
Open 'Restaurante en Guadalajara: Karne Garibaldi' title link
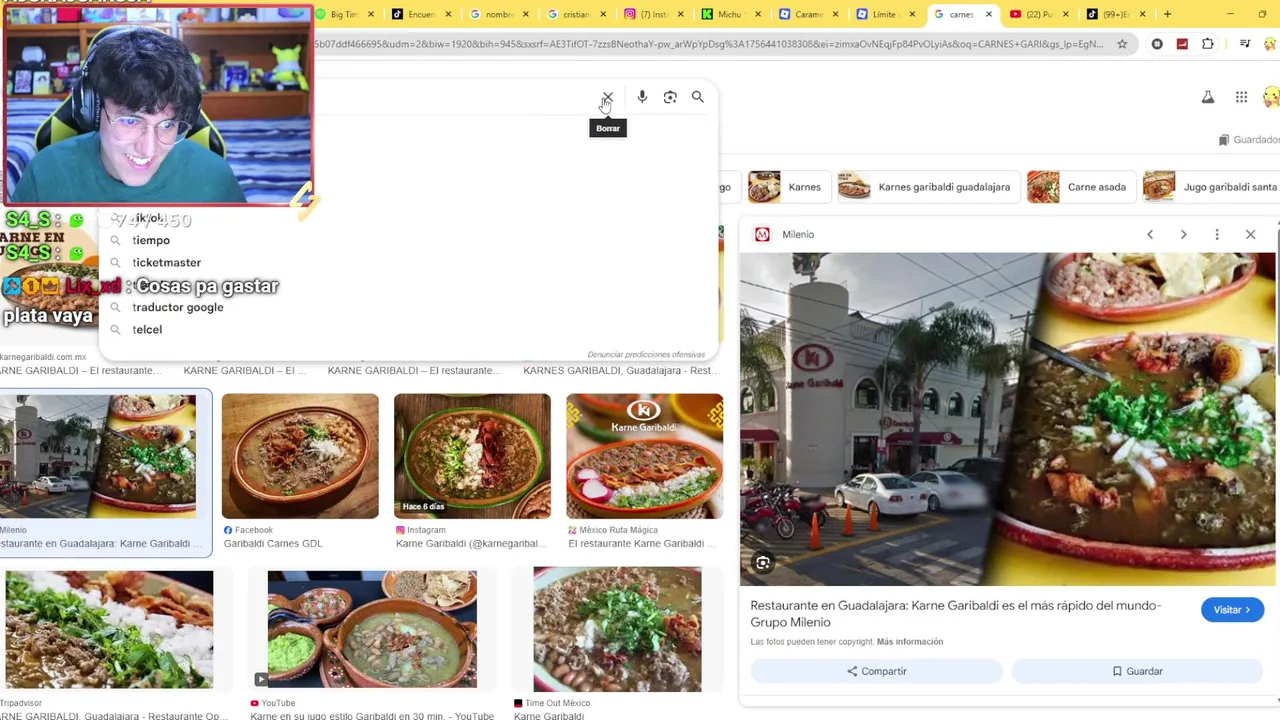955,613
